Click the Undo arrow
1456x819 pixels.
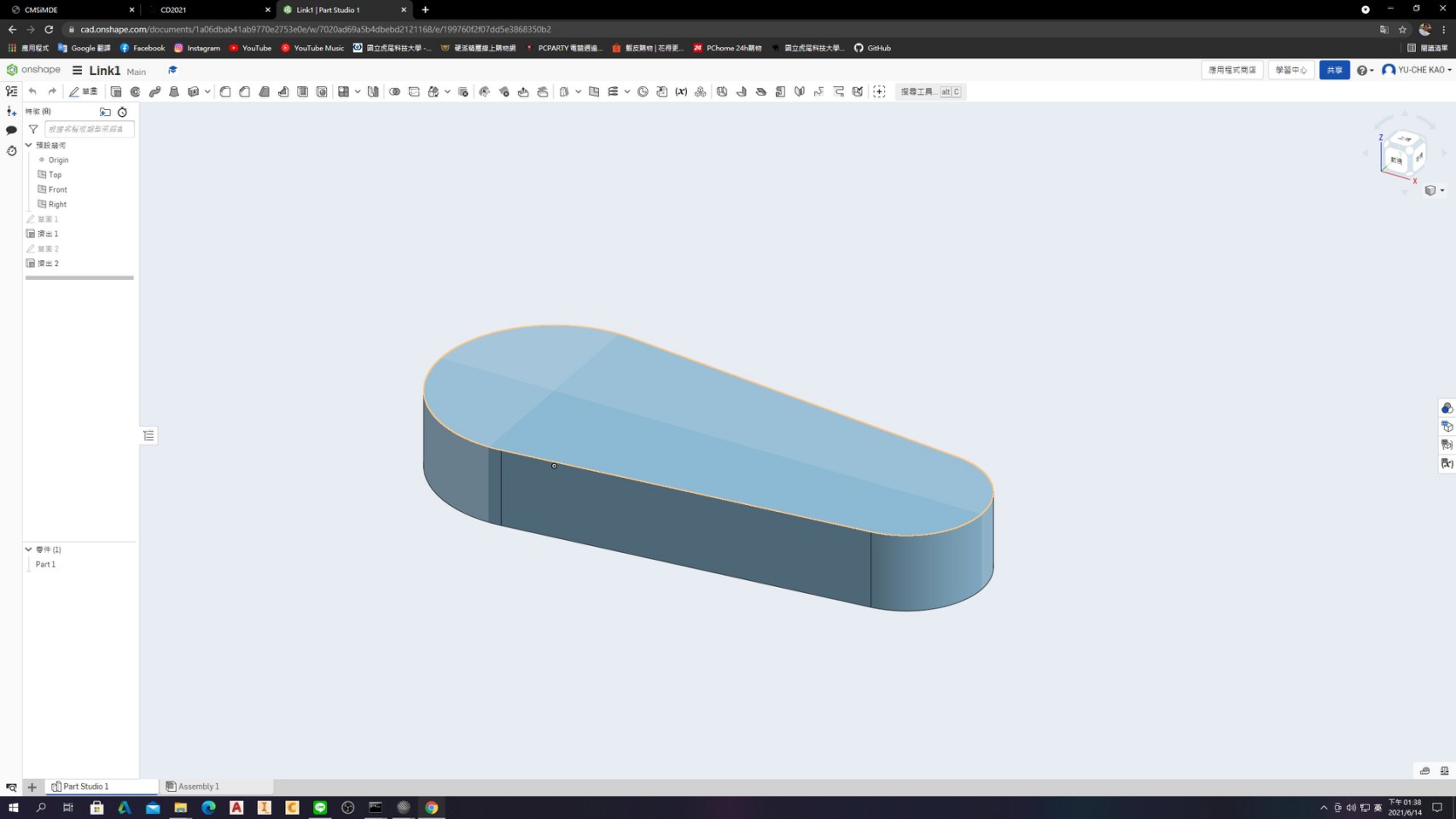click(x=32, y=91)
